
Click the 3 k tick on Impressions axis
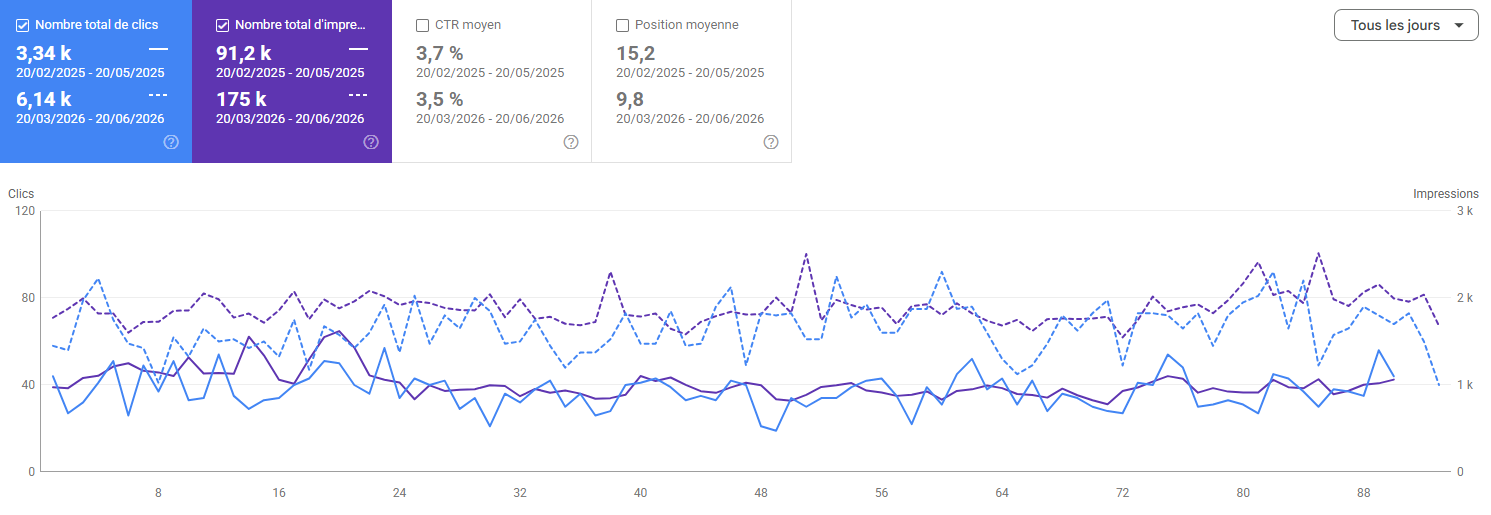pyautogui.click(x=1465, y=211)
